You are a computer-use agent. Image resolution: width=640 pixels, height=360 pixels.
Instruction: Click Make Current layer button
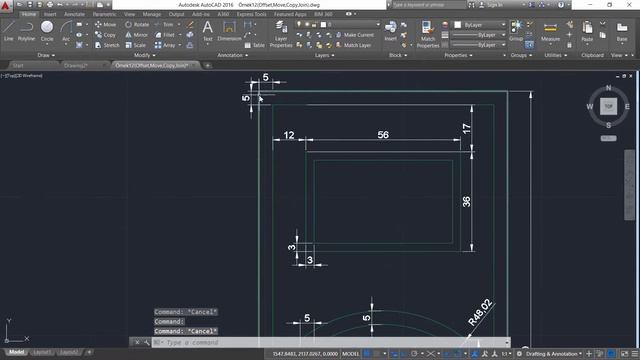tap(355, 35)
